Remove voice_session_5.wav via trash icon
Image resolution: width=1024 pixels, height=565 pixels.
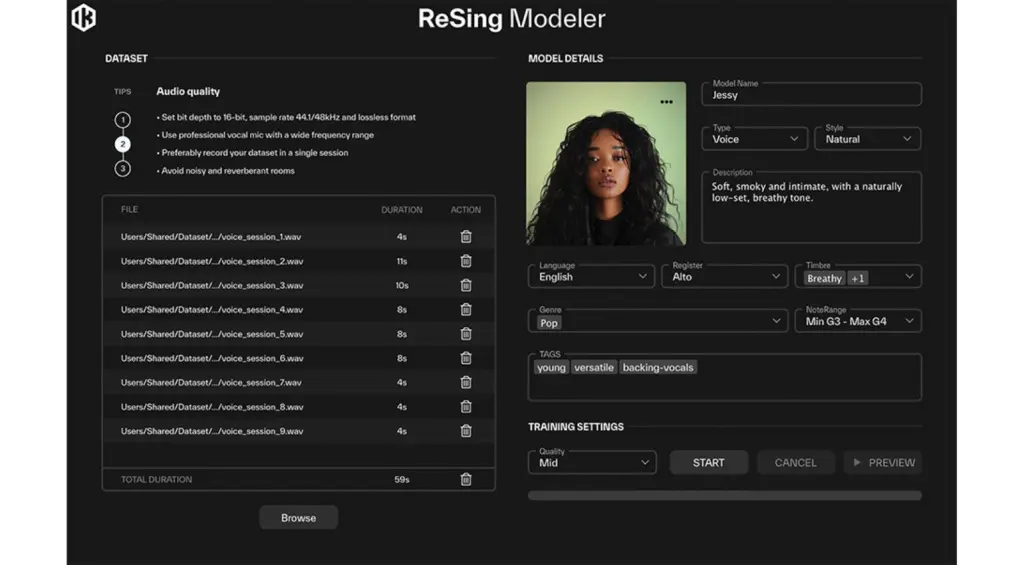coord(466,334)
